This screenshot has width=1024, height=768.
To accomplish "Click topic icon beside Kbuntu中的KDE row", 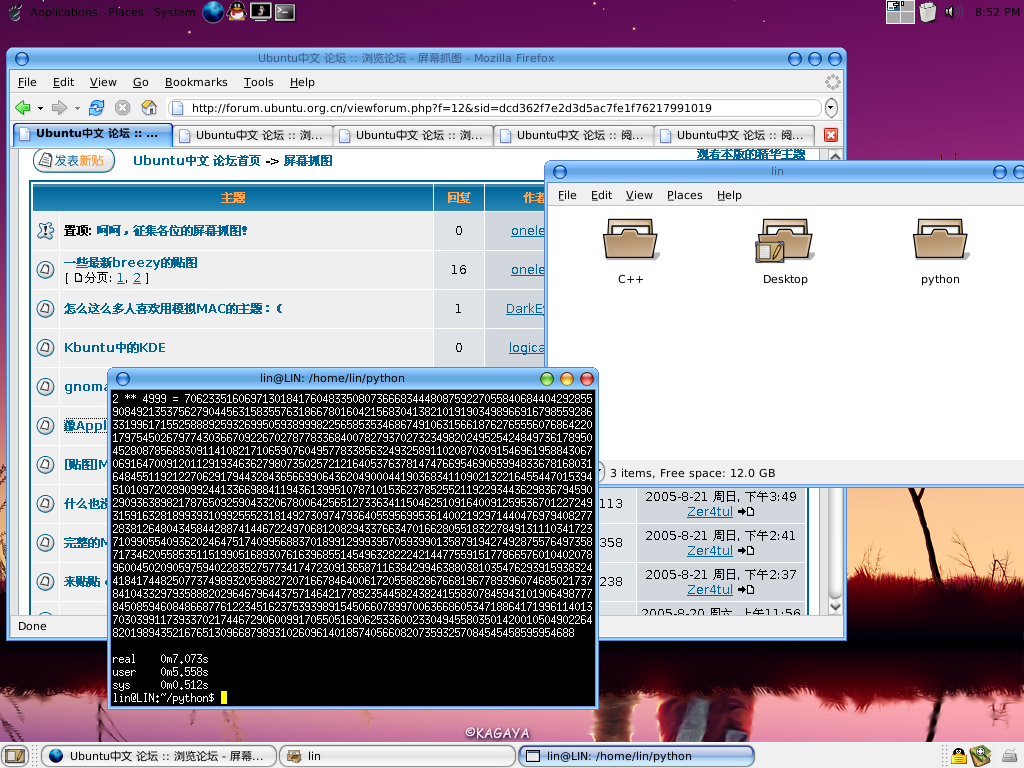I will tap(45, 347).
